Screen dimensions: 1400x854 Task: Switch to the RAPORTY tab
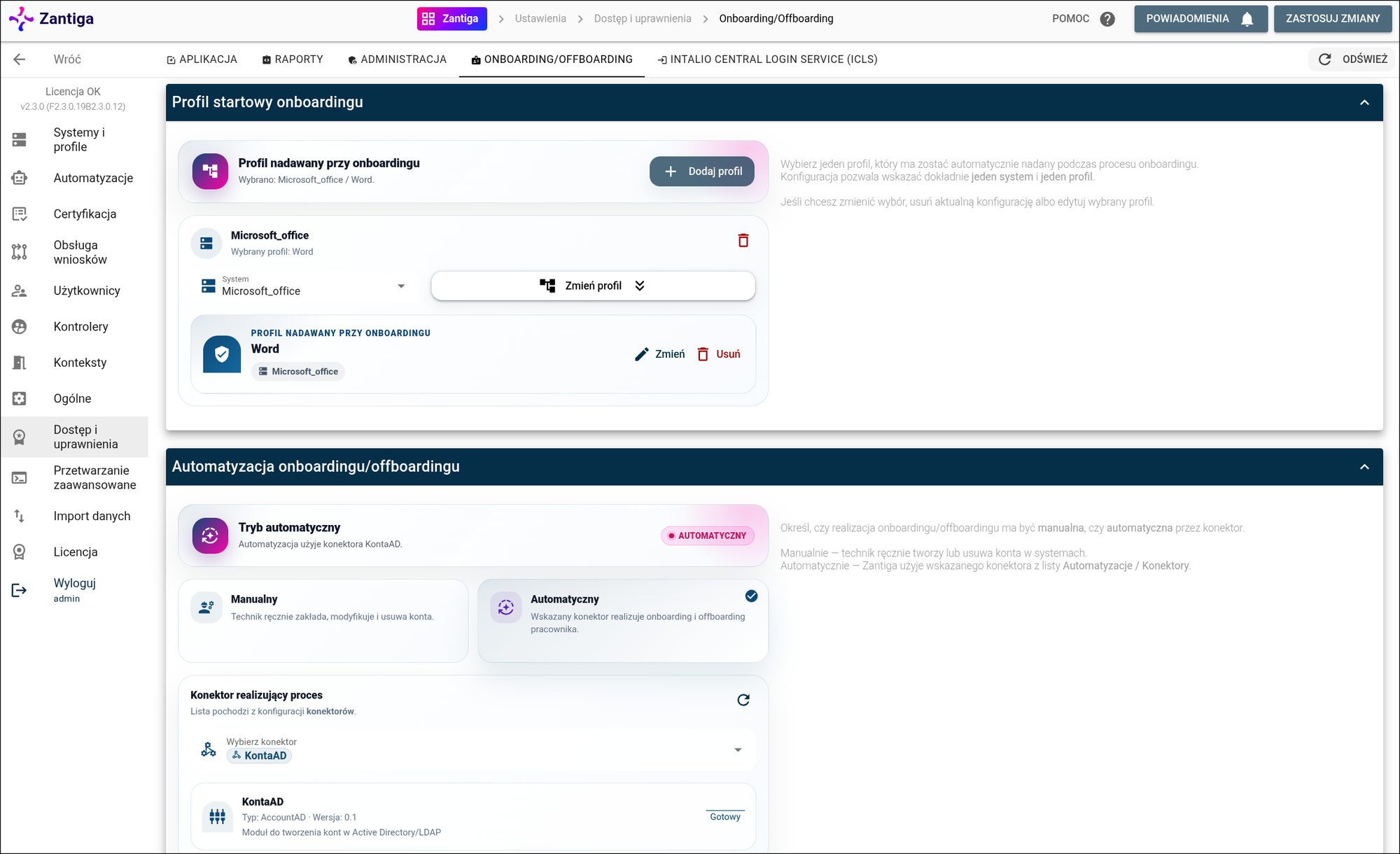coord(293,59)
